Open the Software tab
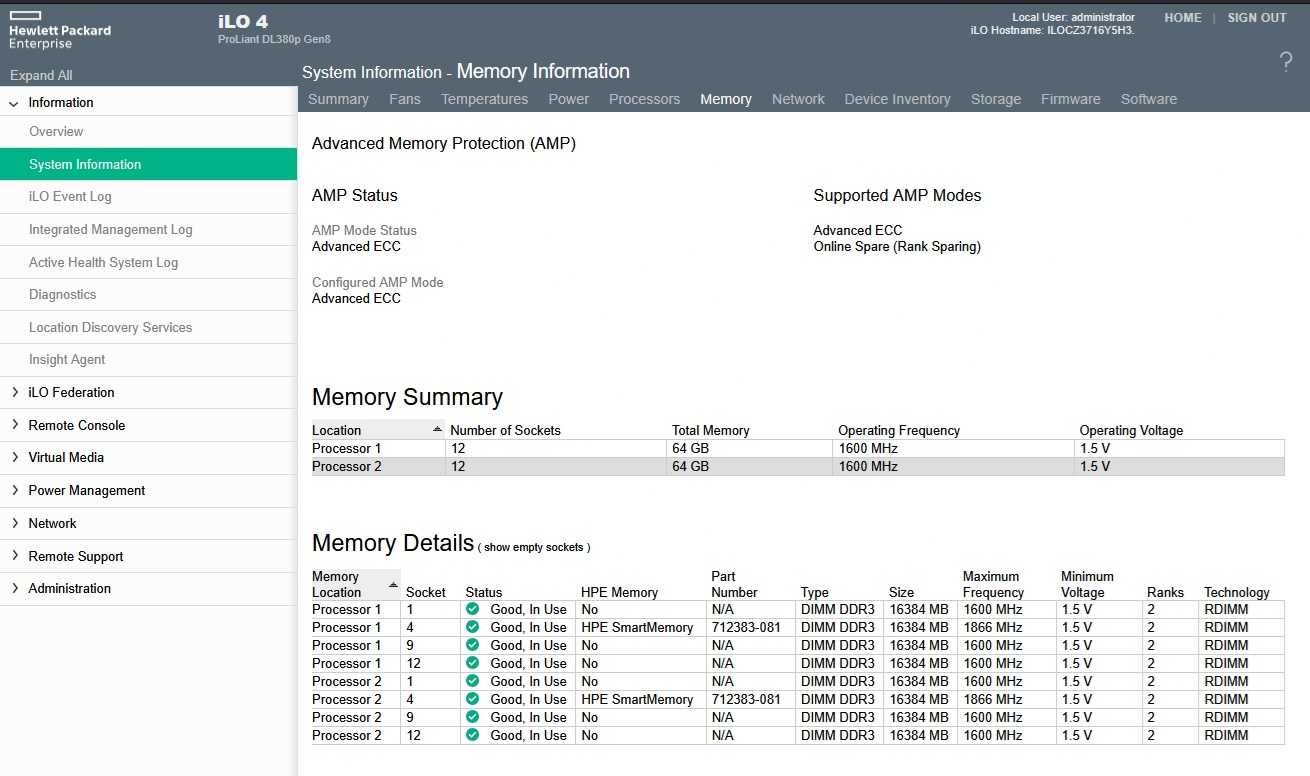Viewport: 1310px width, 776px height. coord(1149,99)
